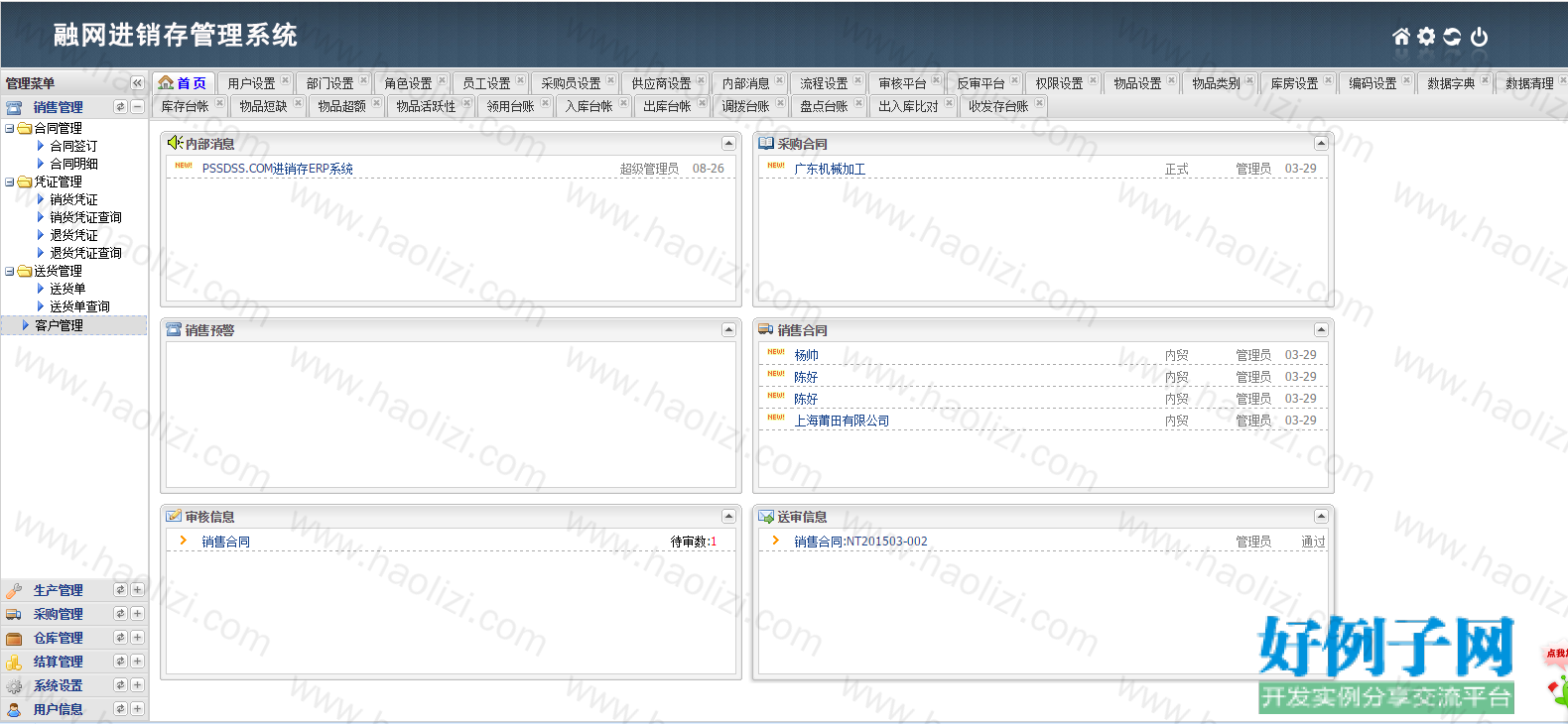
Task: Open the 上海莆田有限公司 sales contract
Action: [842, 421]
